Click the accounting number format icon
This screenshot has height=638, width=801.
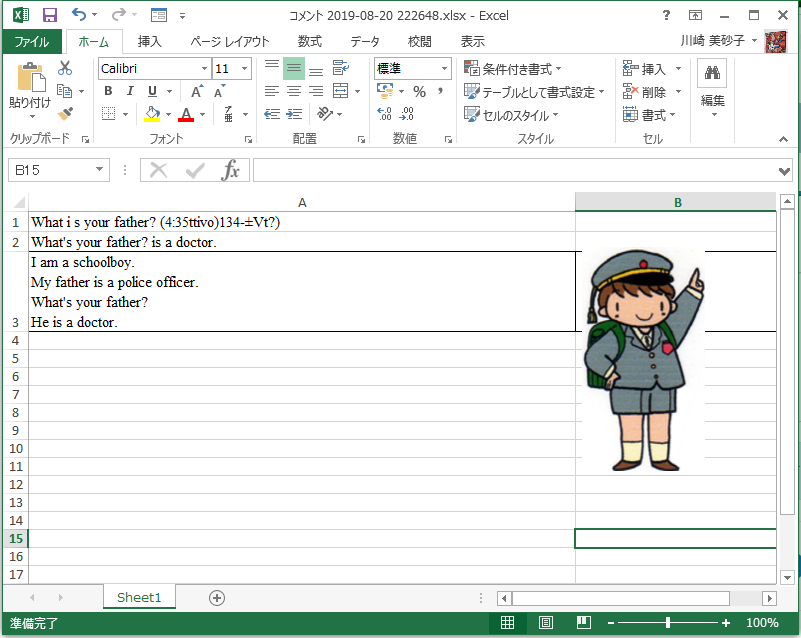click(x=385, y=91)
